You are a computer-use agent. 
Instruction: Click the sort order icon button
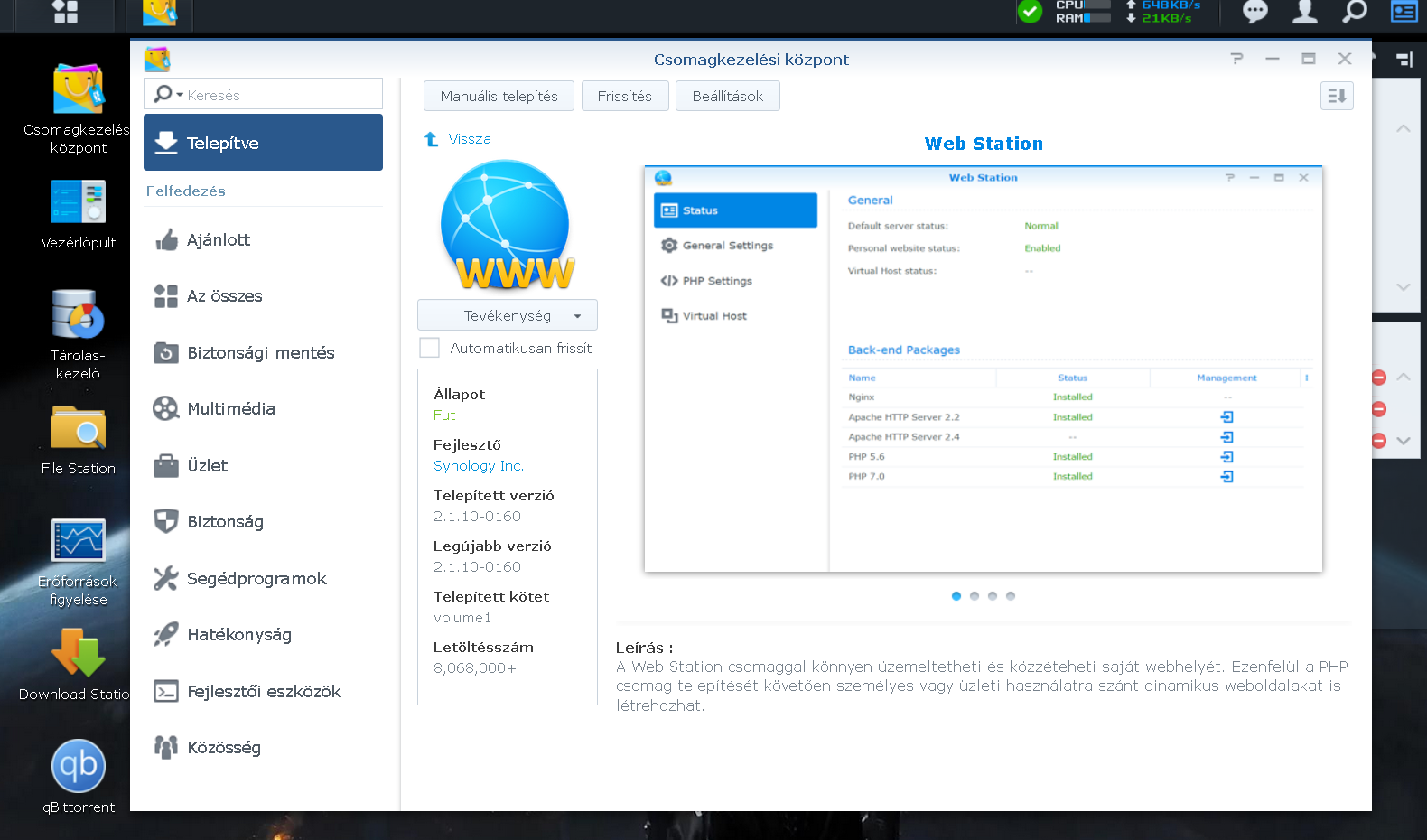click(1337, 96)
